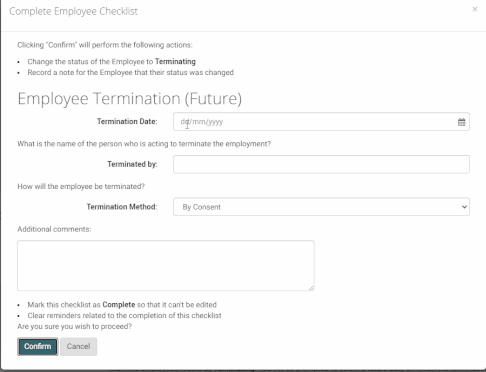Click inside the Additional comments text area
Screen dimensions: 486x372
click(x=166, y=266)
